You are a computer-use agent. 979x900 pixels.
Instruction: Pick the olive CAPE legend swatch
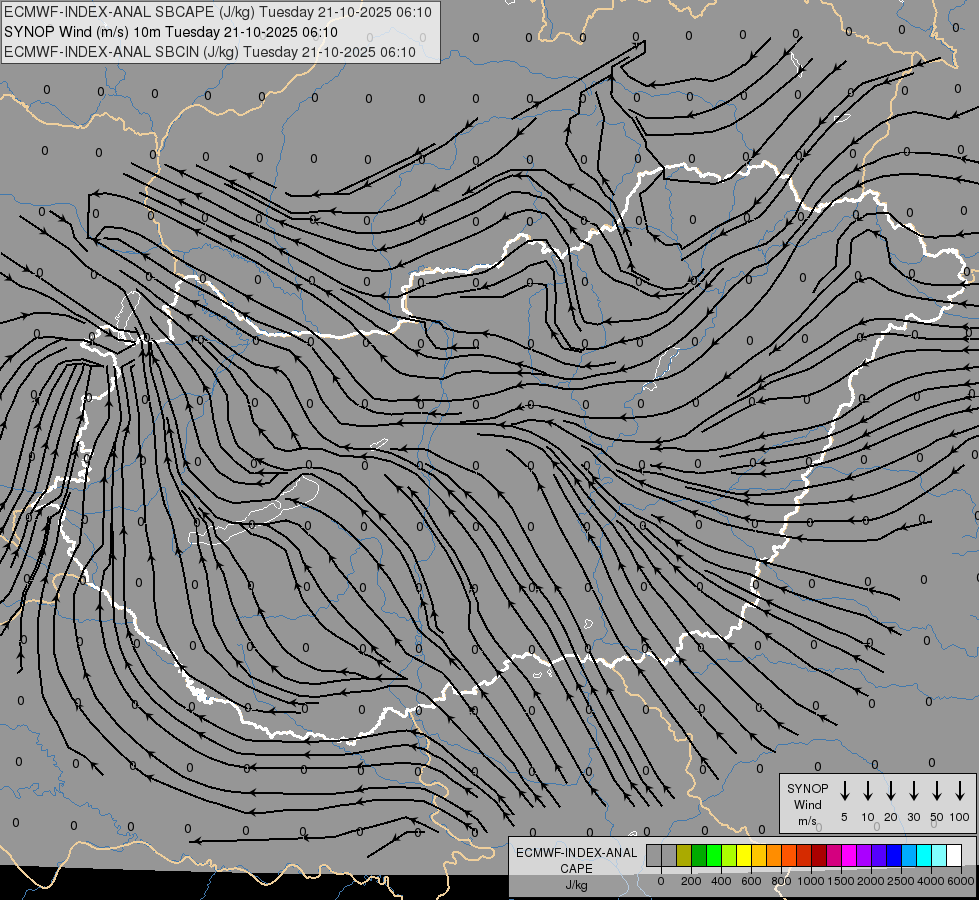684,855
